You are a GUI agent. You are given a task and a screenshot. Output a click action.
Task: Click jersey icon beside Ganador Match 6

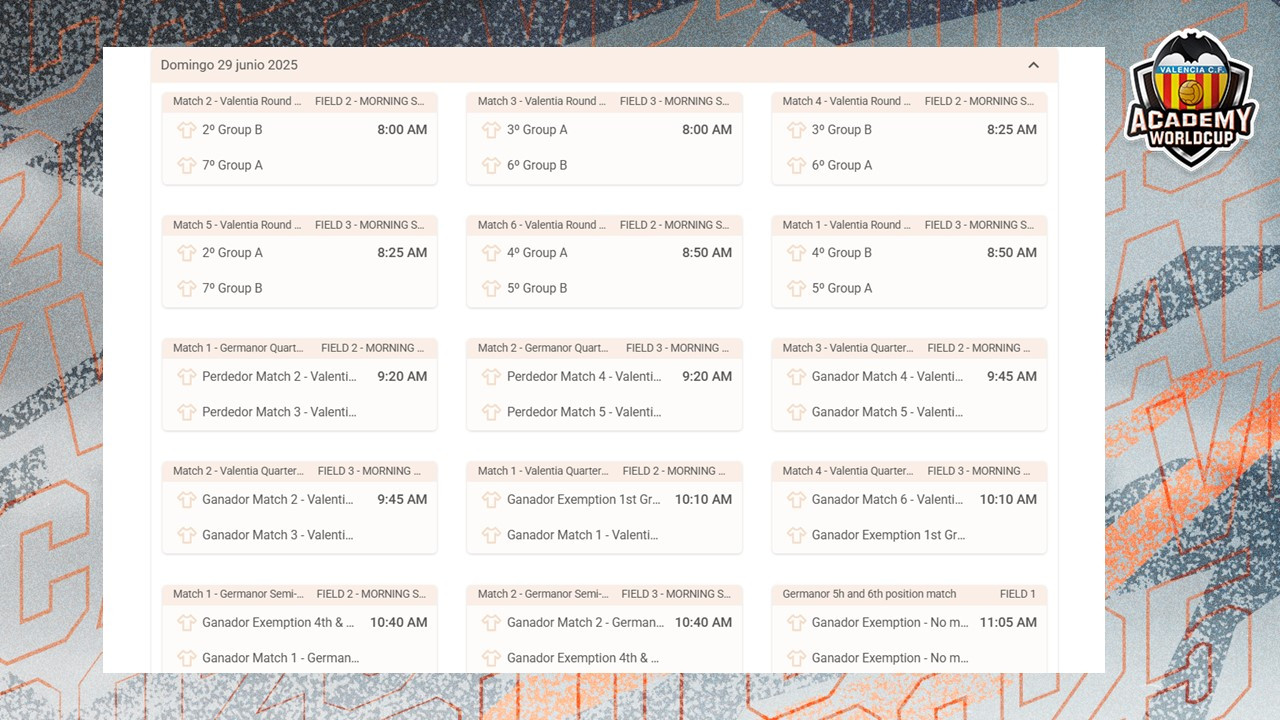pos(796,500)
